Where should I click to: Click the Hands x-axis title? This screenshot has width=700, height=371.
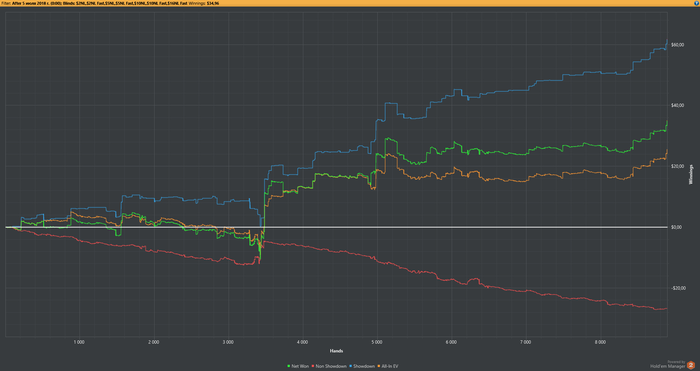click(336, 351)
